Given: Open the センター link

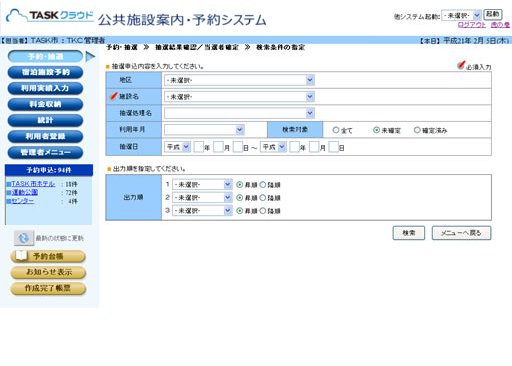Looking at the screenshot, I should [23, 201].
